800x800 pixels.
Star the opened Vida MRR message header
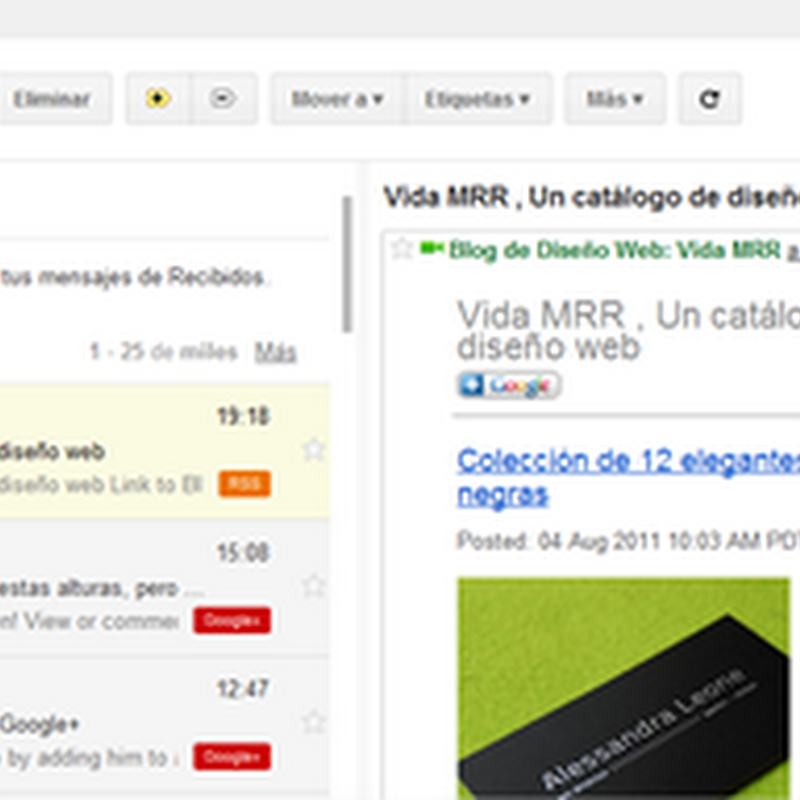coord(402,250)
